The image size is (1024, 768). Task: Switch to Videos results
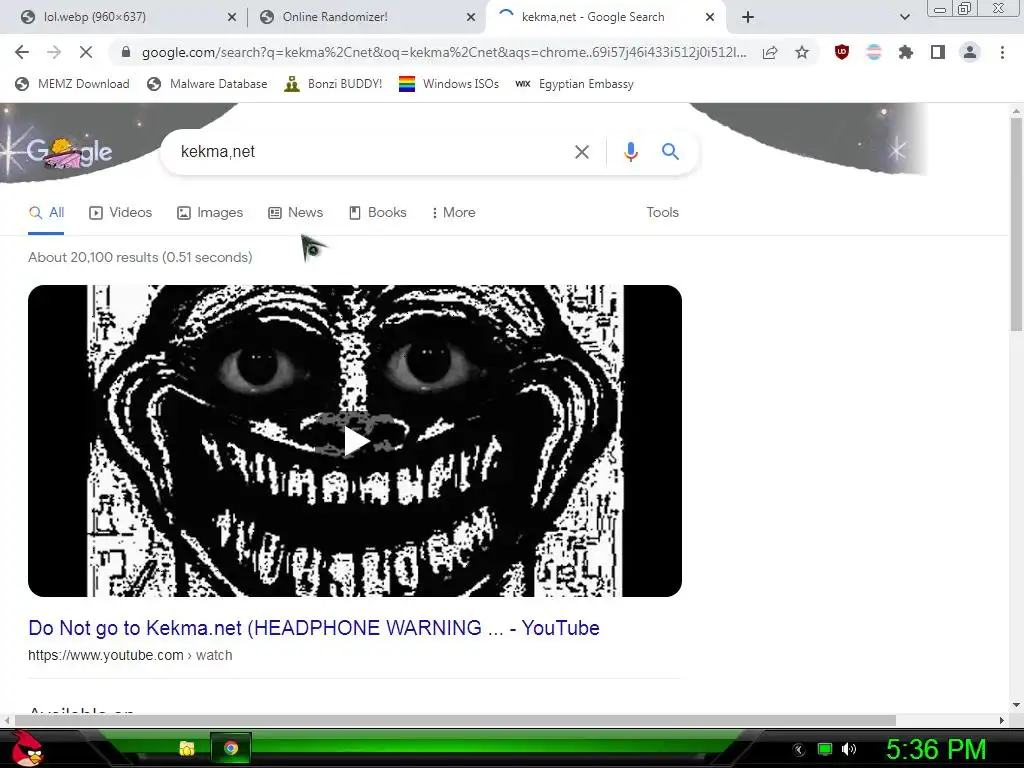click(121, 212)
